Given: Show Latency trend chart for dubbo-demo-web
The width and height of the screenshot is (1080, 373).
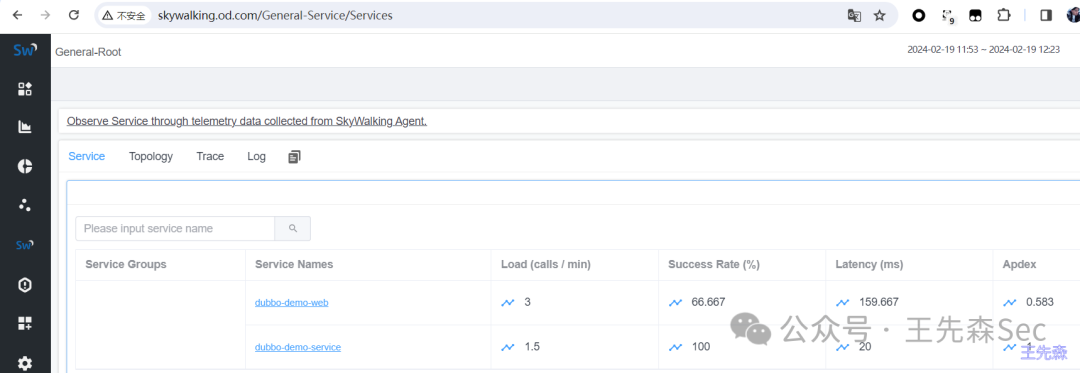Looking at the screenshot, I should pyautogui.click(x=842, y=302).
